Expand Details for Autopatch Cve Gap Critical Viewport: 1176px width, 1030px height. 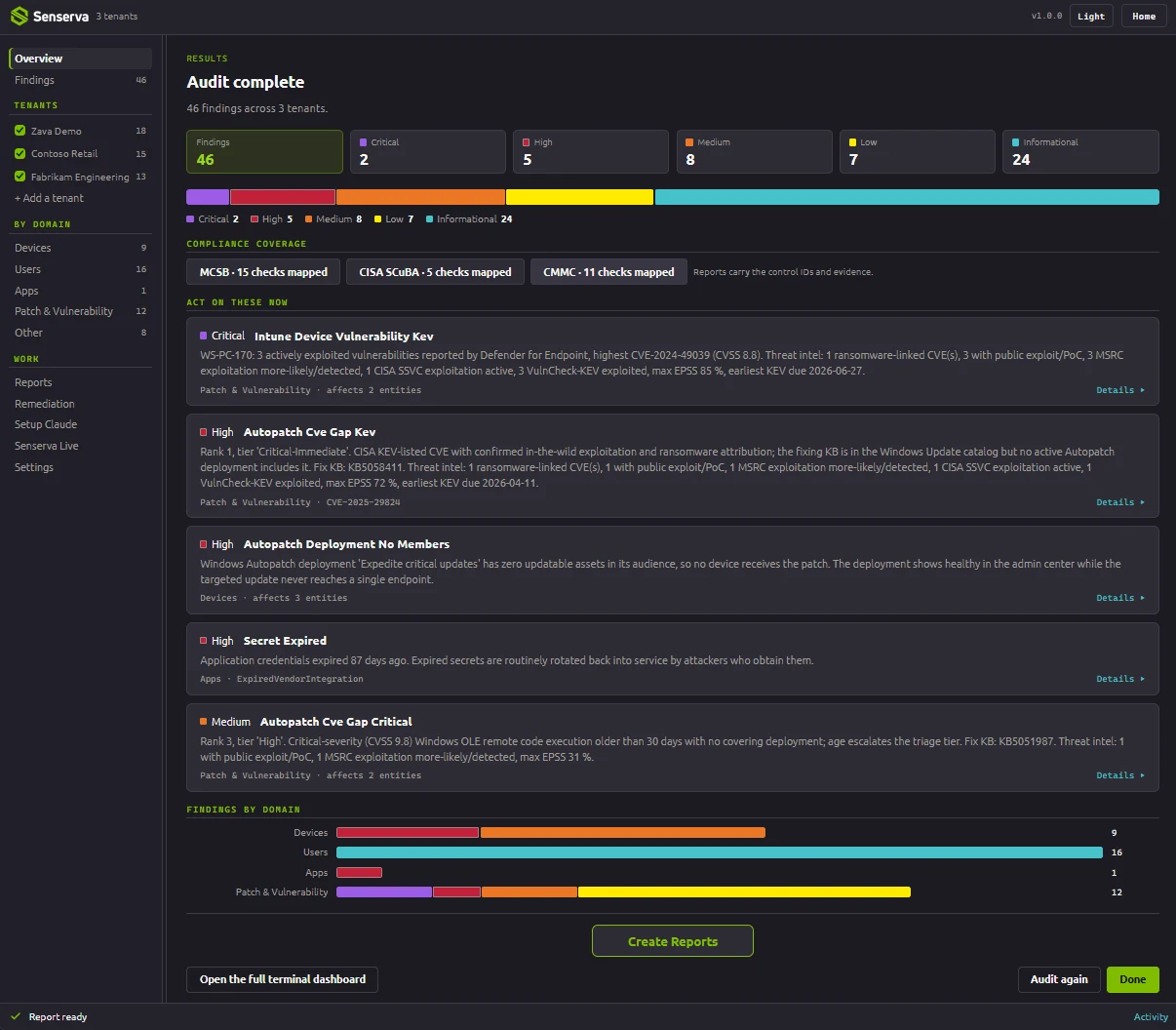(1120, 775)
